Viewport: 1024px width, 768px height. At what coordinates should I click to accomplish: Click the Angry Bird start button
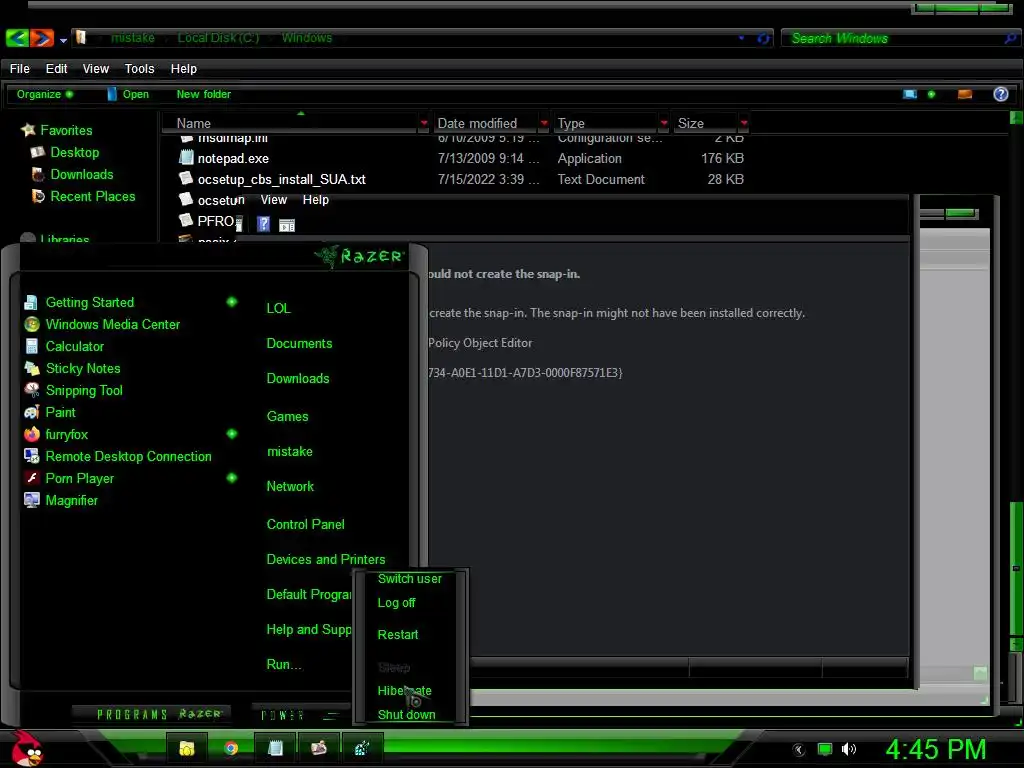pyautogui.click(x=26, y=748)
